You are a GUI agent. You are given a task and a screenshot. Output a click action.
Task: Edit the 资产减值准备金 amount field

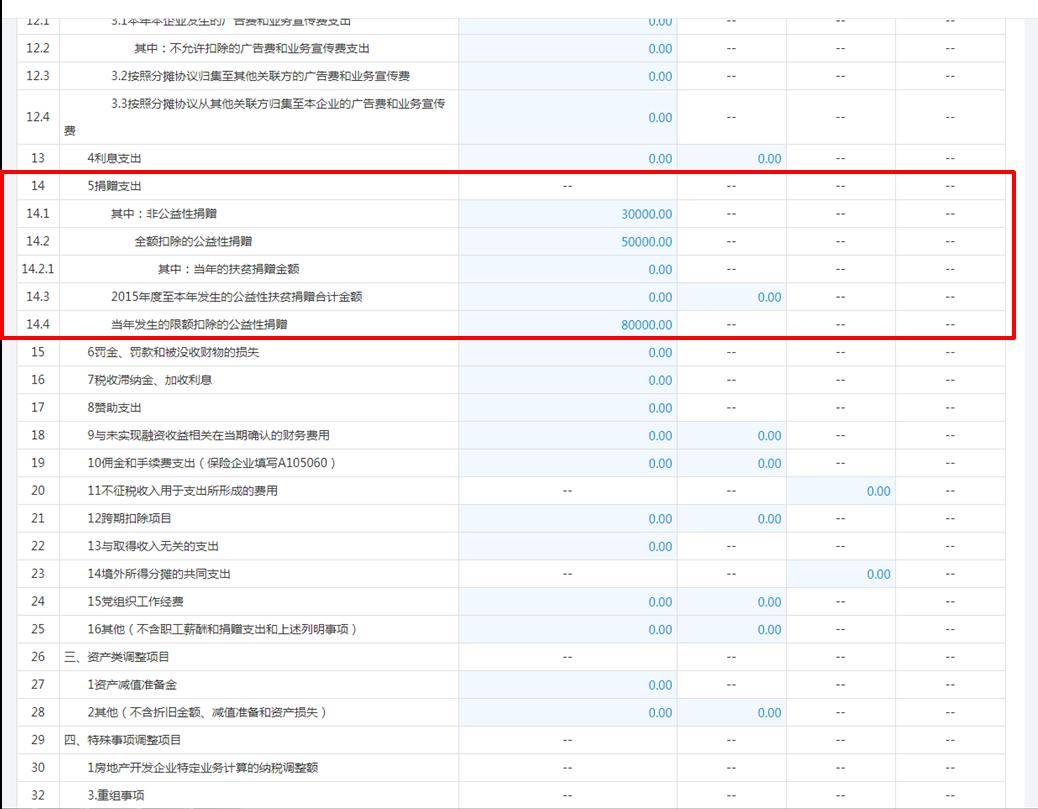568,685
